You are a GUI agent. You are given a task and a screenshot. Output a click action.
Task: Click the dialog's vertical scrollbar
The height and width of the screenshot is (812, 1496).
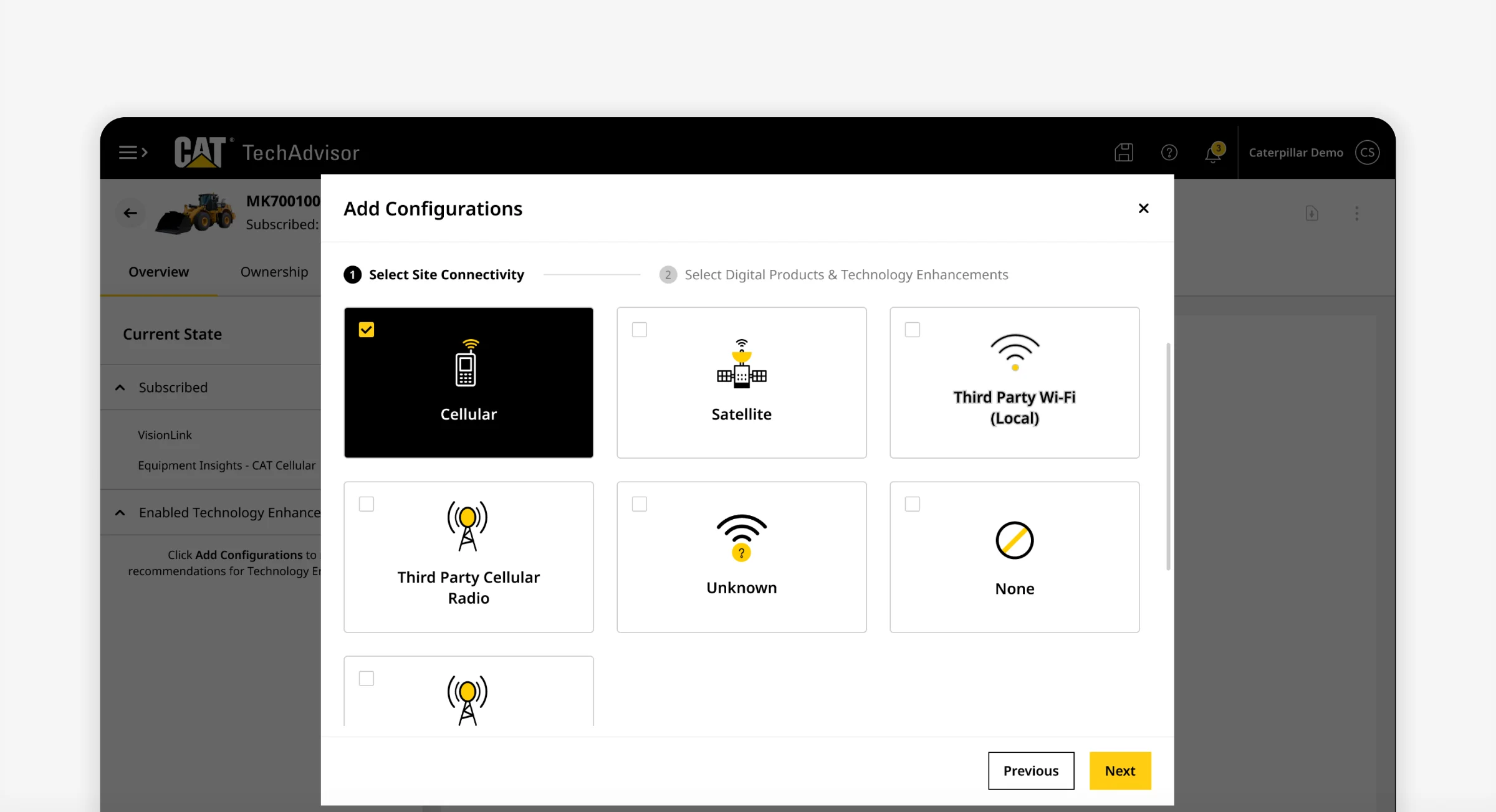tap(1168, 456)
